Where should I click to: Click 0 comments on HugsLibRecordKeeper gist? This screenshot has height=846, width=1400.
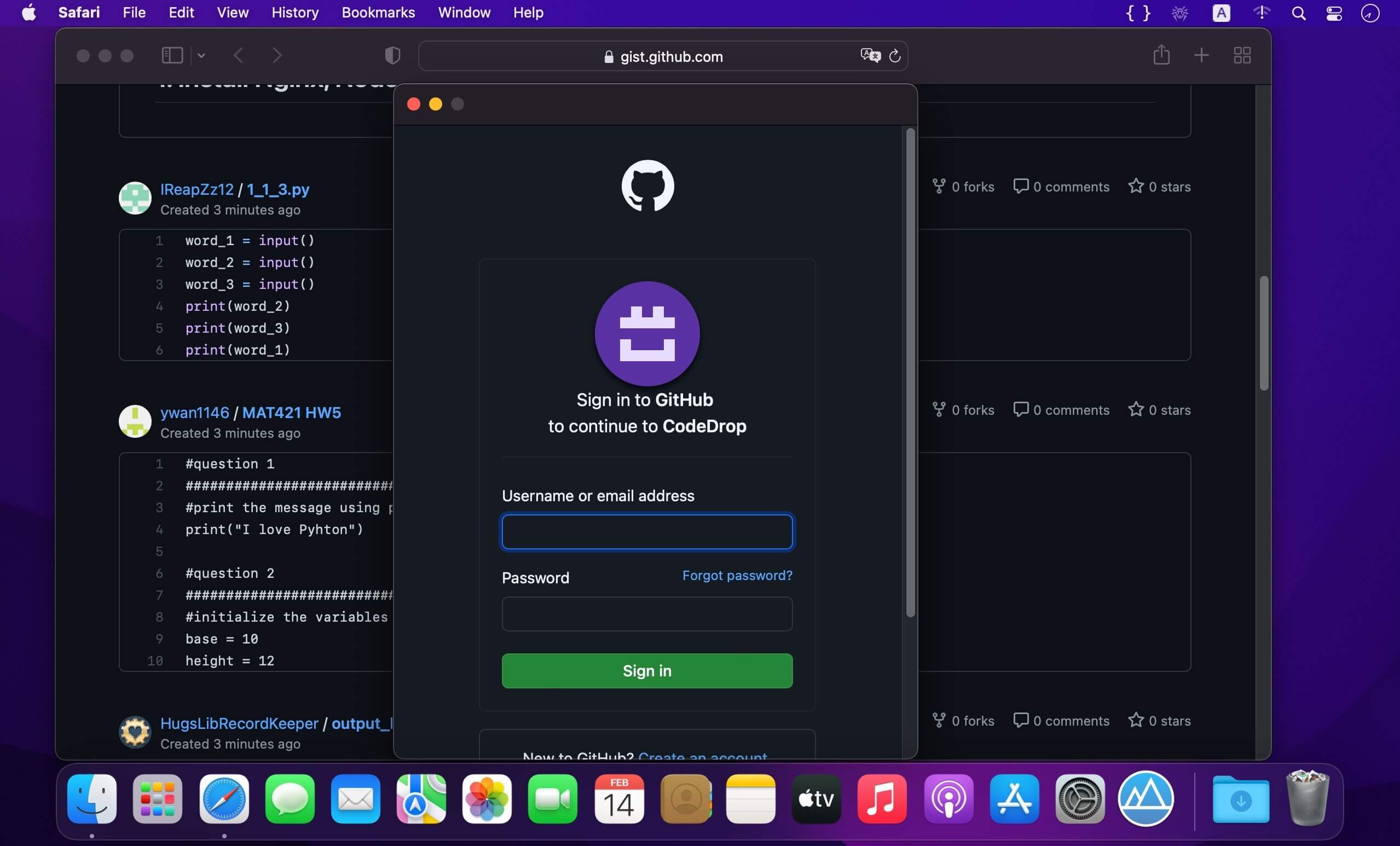[x=1061, y=721]
